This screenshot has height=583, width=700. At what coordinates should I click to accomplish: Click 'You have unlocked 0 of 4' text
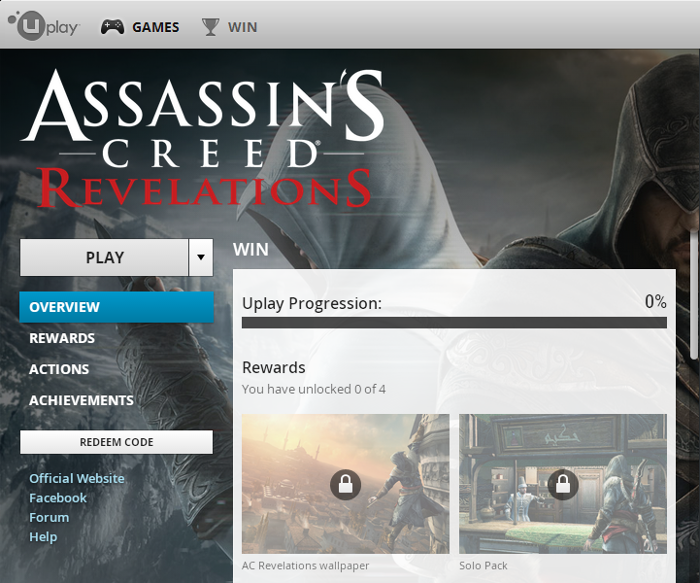tap(314, 389)
